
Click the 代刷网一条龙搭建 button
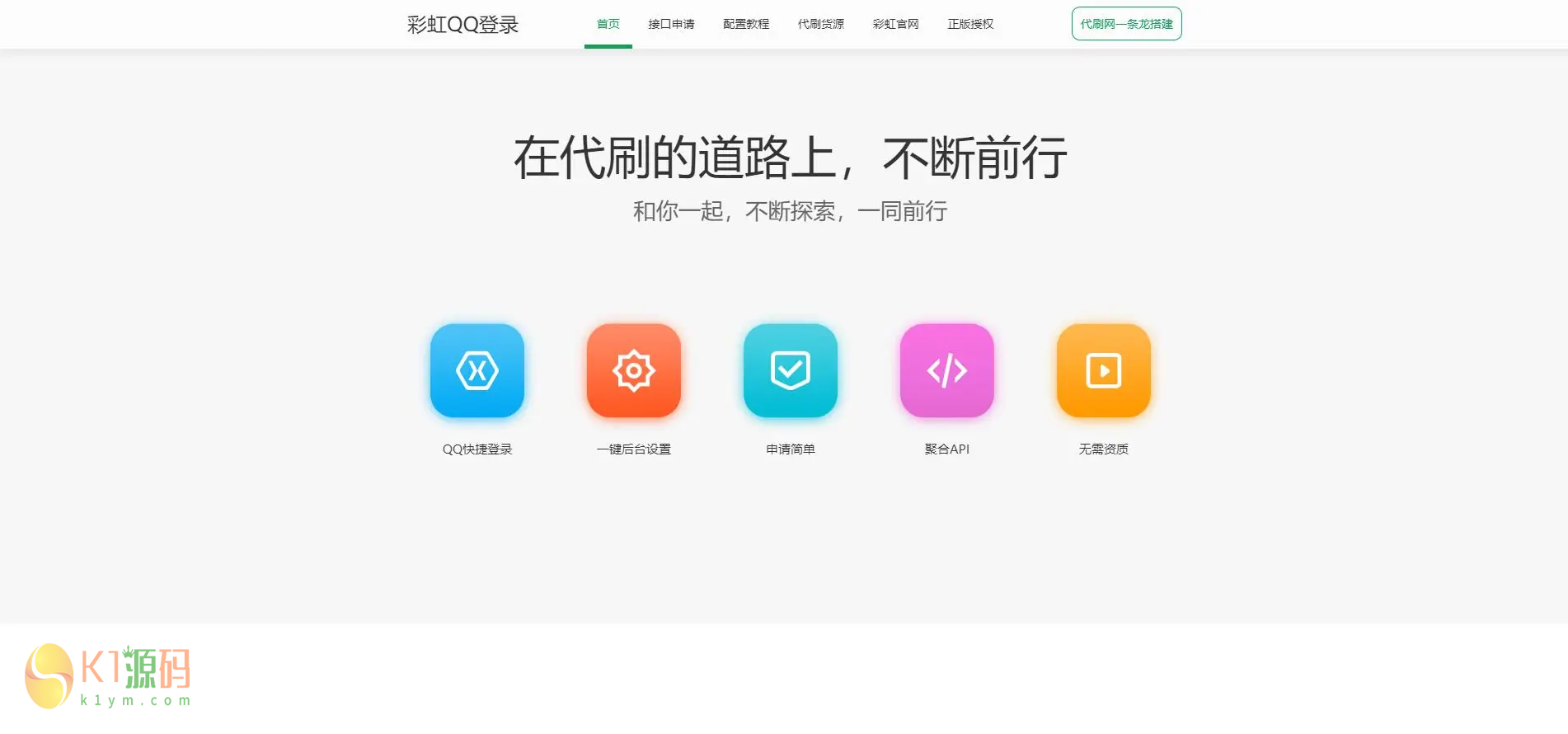coord(1126,24)
